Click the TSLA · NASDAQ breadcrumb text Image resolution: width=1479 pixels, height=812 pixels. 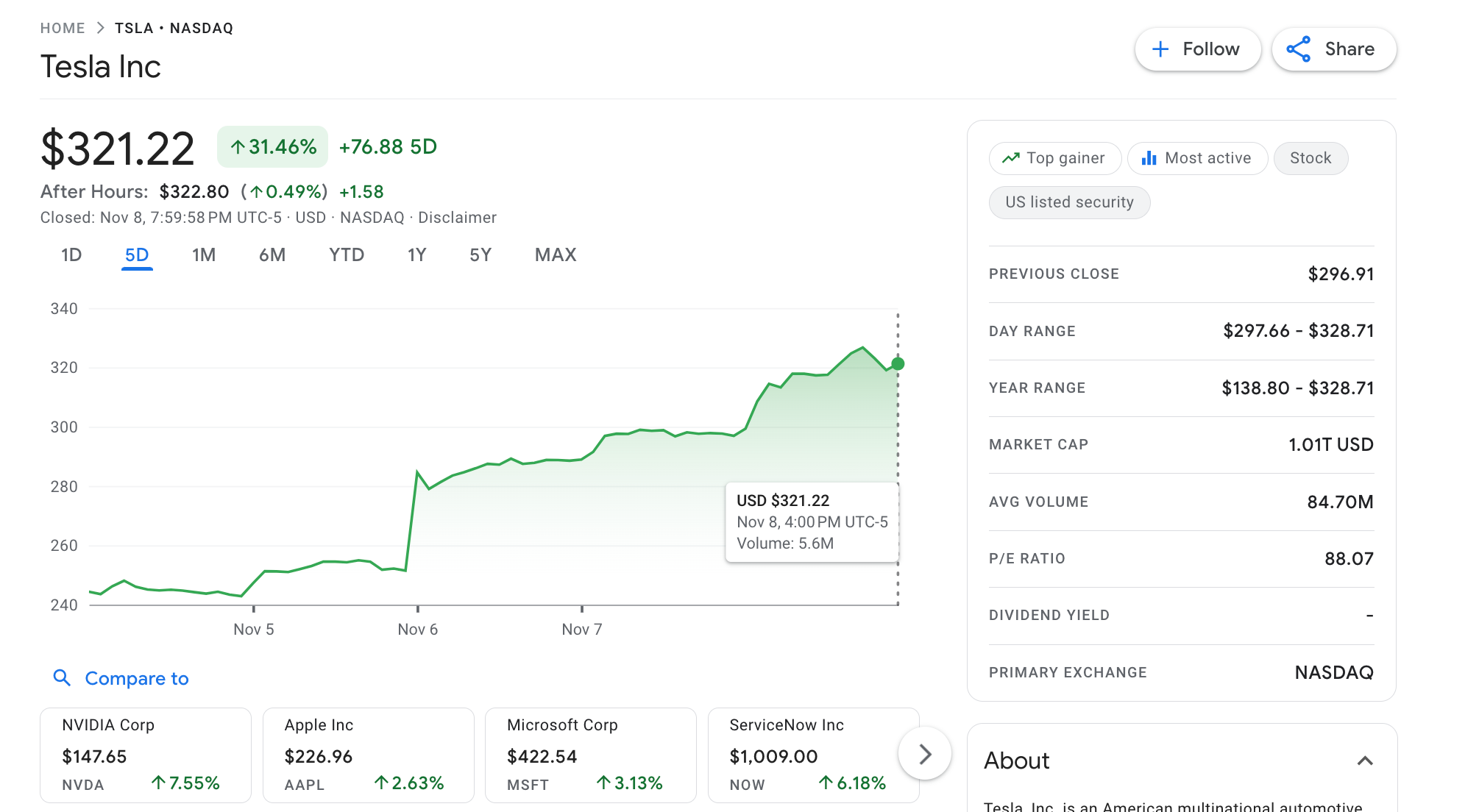[174, 28]
